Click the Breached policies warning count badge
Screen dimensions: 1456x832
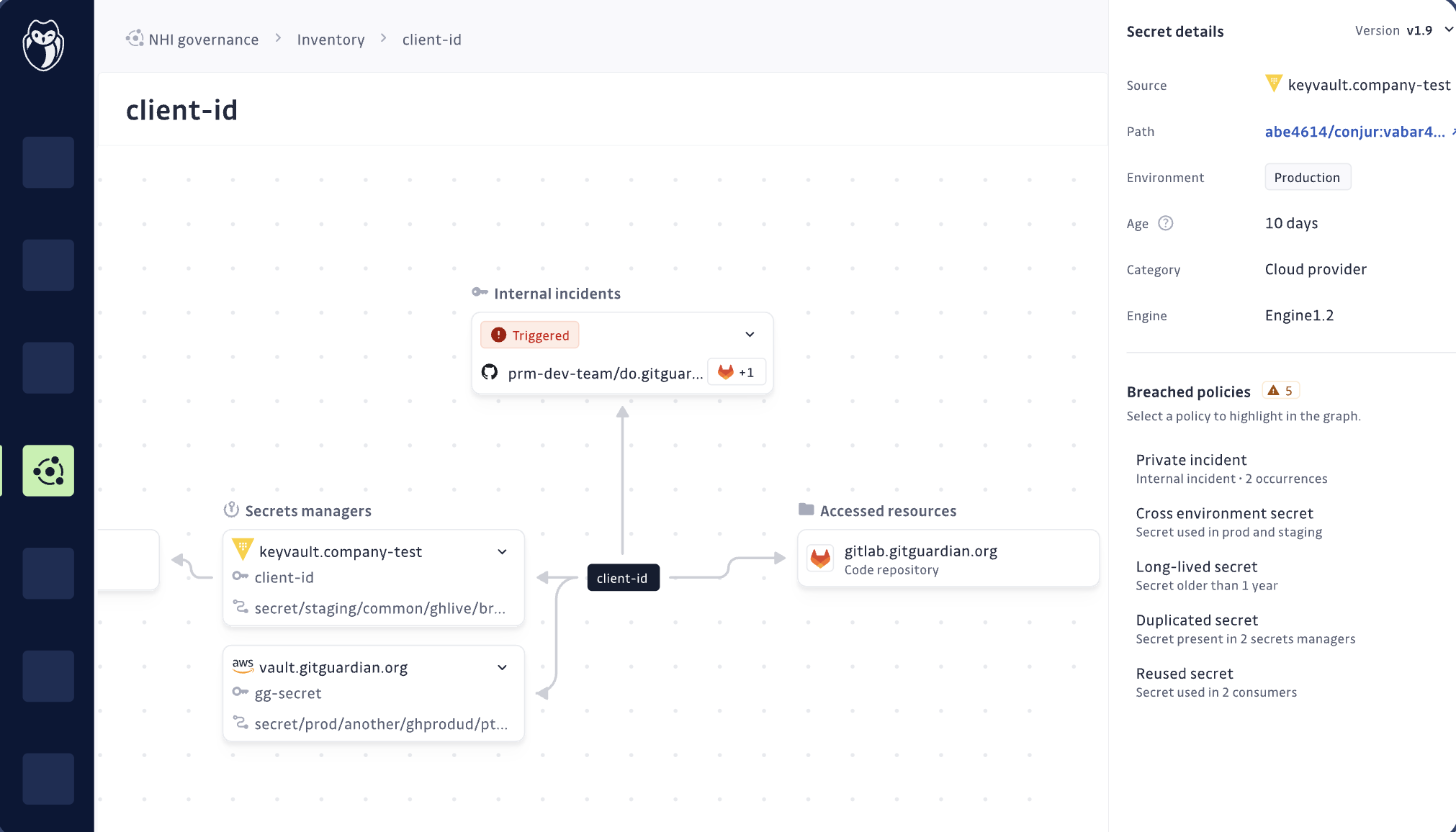pyautogui.click(x=1281, y=391)
